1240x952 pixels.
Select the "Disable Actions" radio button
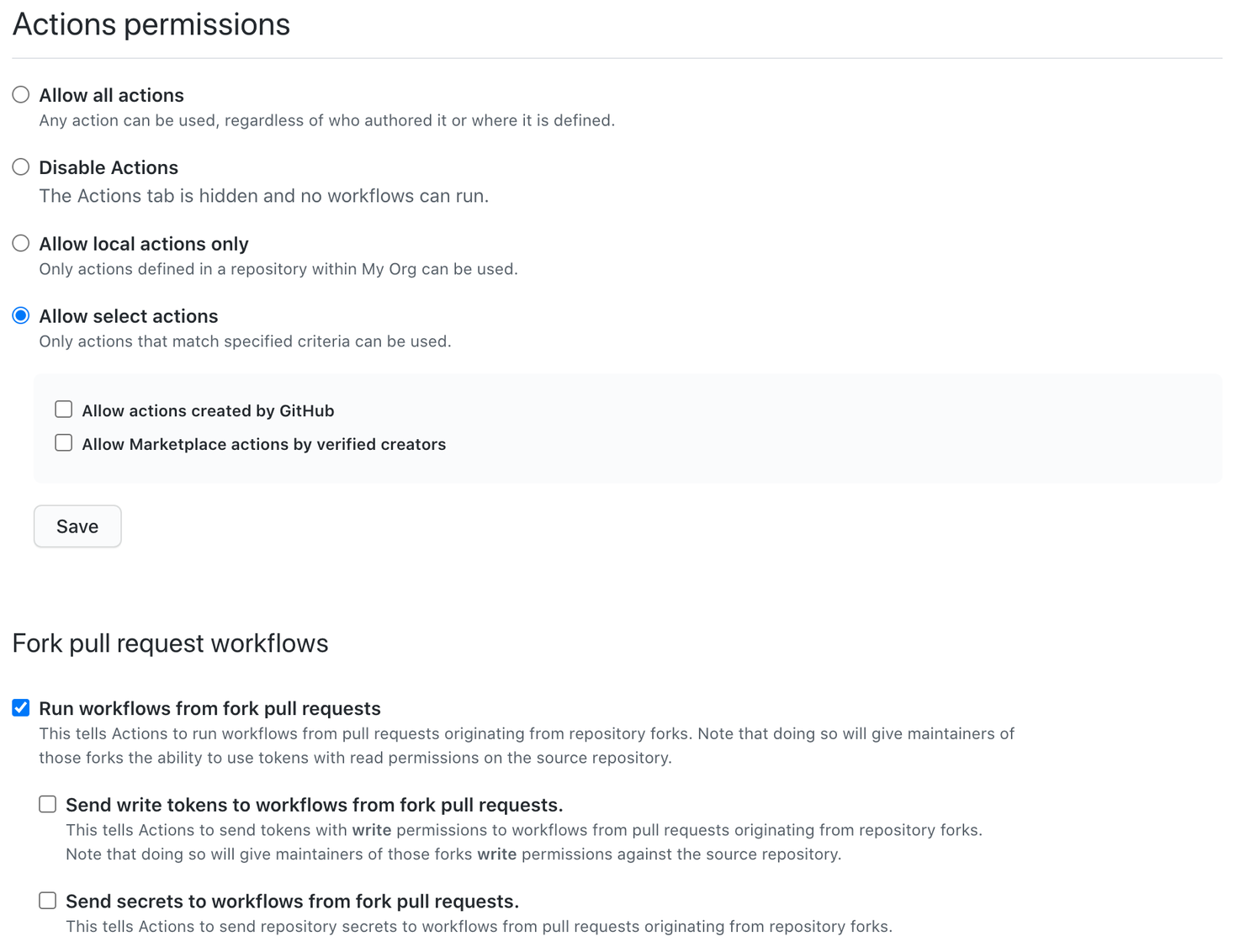[21, 167]
